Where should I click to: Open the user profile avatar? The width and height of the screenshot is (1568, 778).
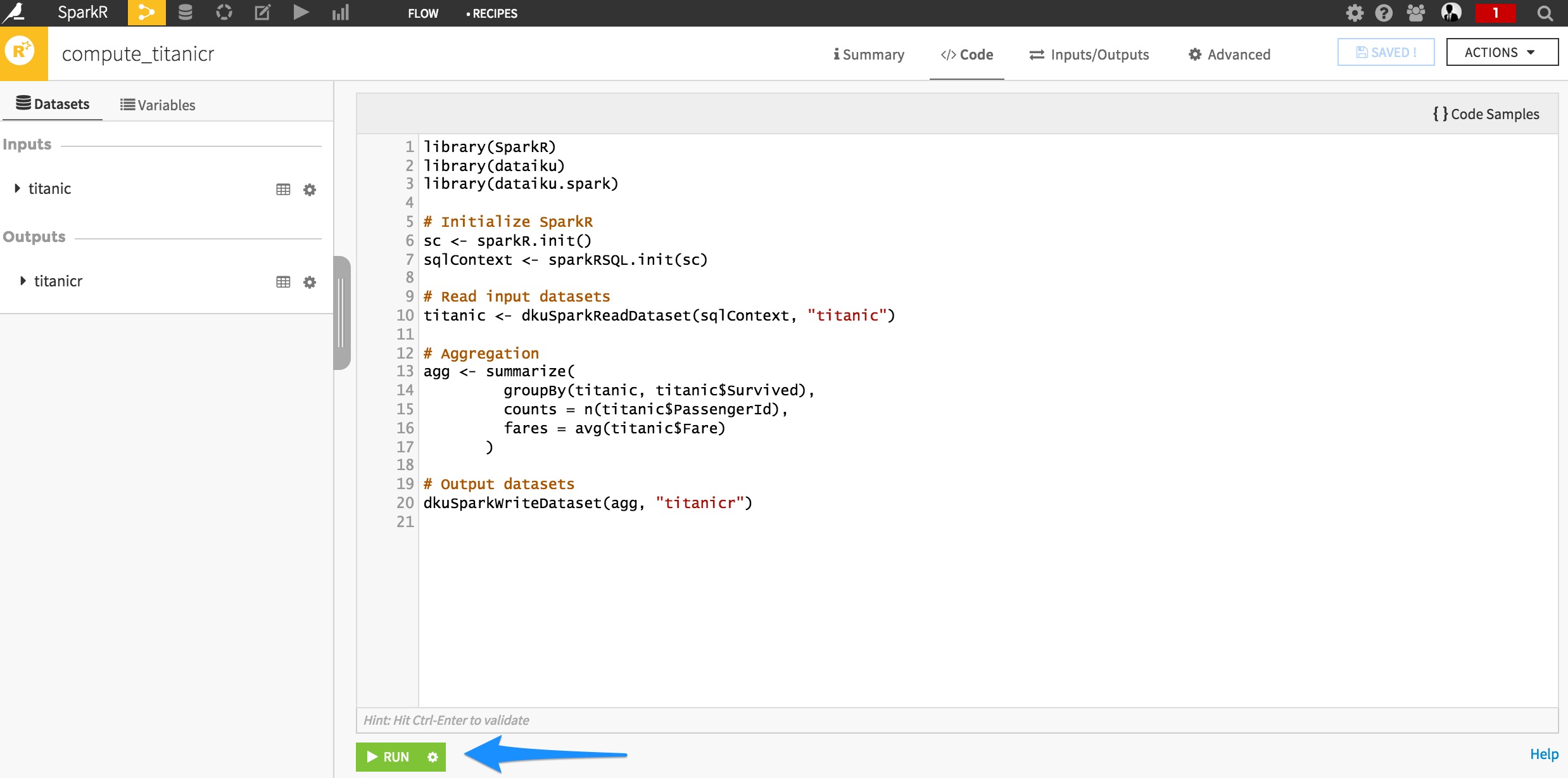tap(1451, 12)
